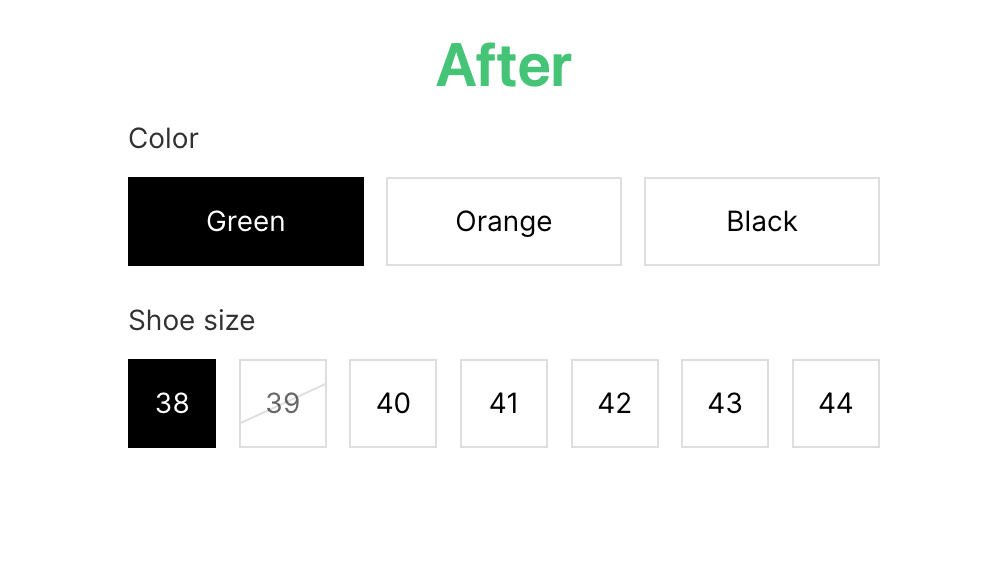Deselect the black-filled Green button
The height and width of the screenshot is (576, 1006).
pos(246,221)
